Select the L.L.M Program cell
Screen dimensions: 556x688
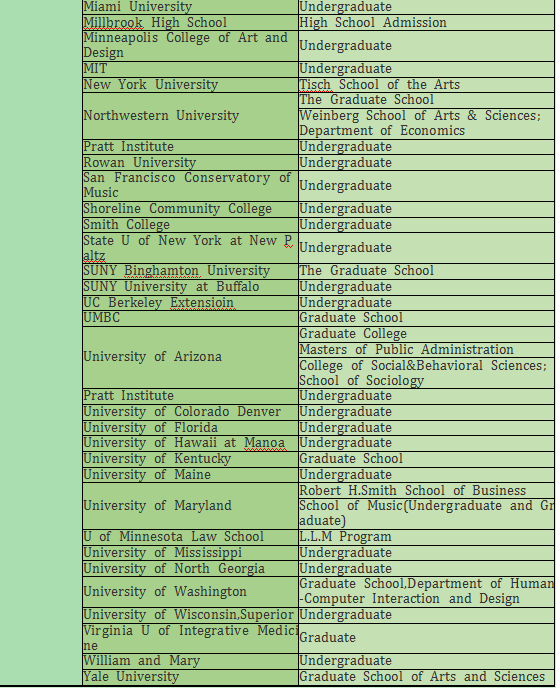coord(426,537)
